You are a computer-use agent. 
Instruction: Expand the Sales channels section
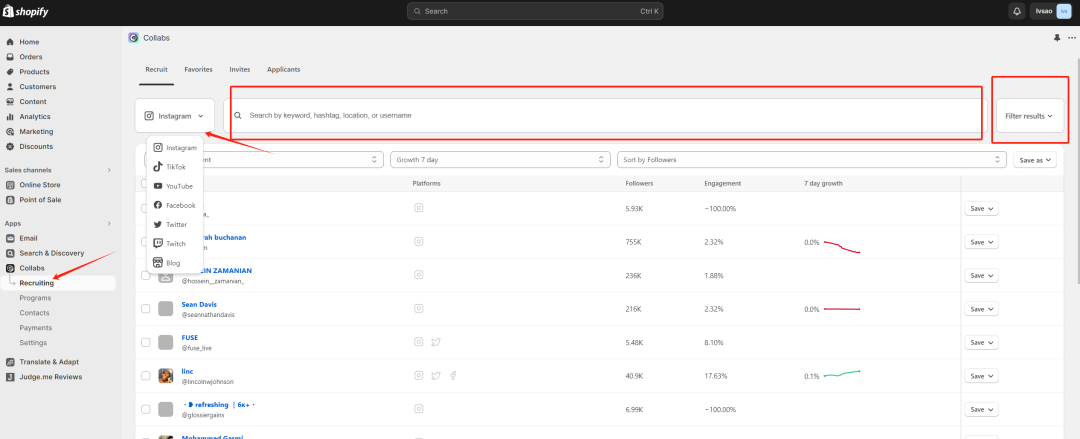pyautogui.click(x=108, y=170)
